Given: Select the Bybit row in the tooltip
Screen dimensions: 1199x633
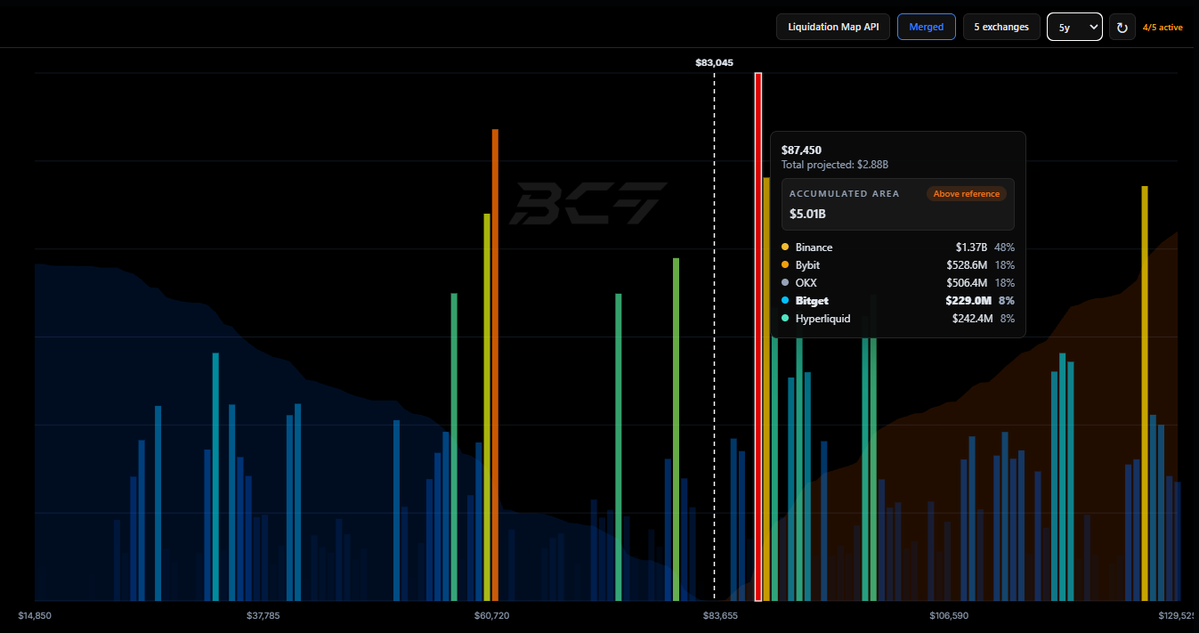Looking at the screenshot, I should 898,265.
